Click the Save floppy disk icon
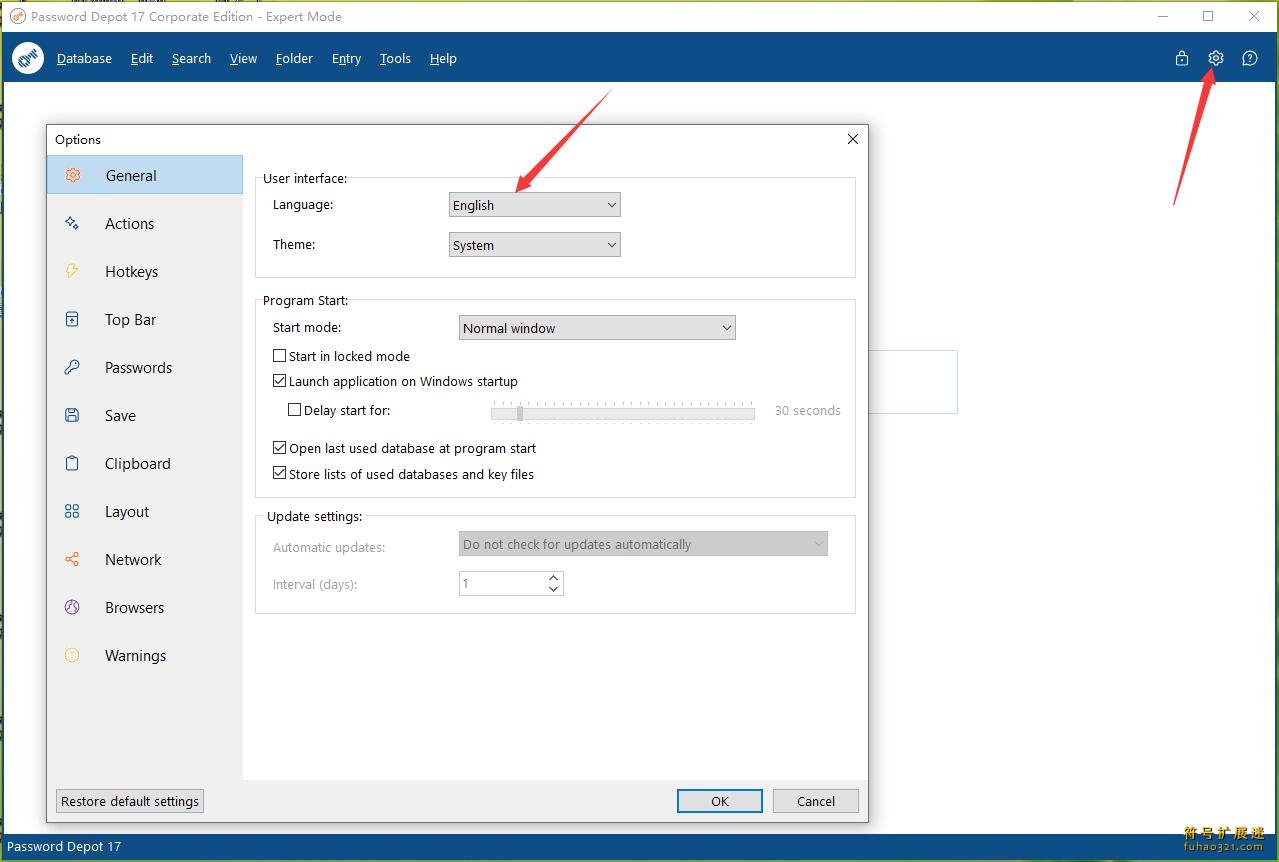1279x862 pixels. point(72,415)
